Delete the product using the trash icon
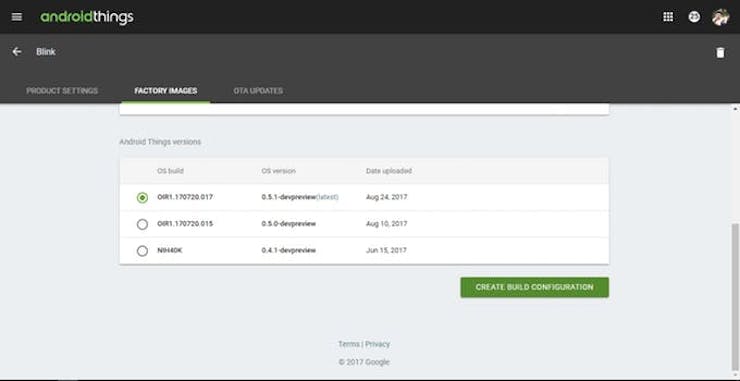Image resolution: width=740 pixels, height=381 pixels. (x=720, y=52)
